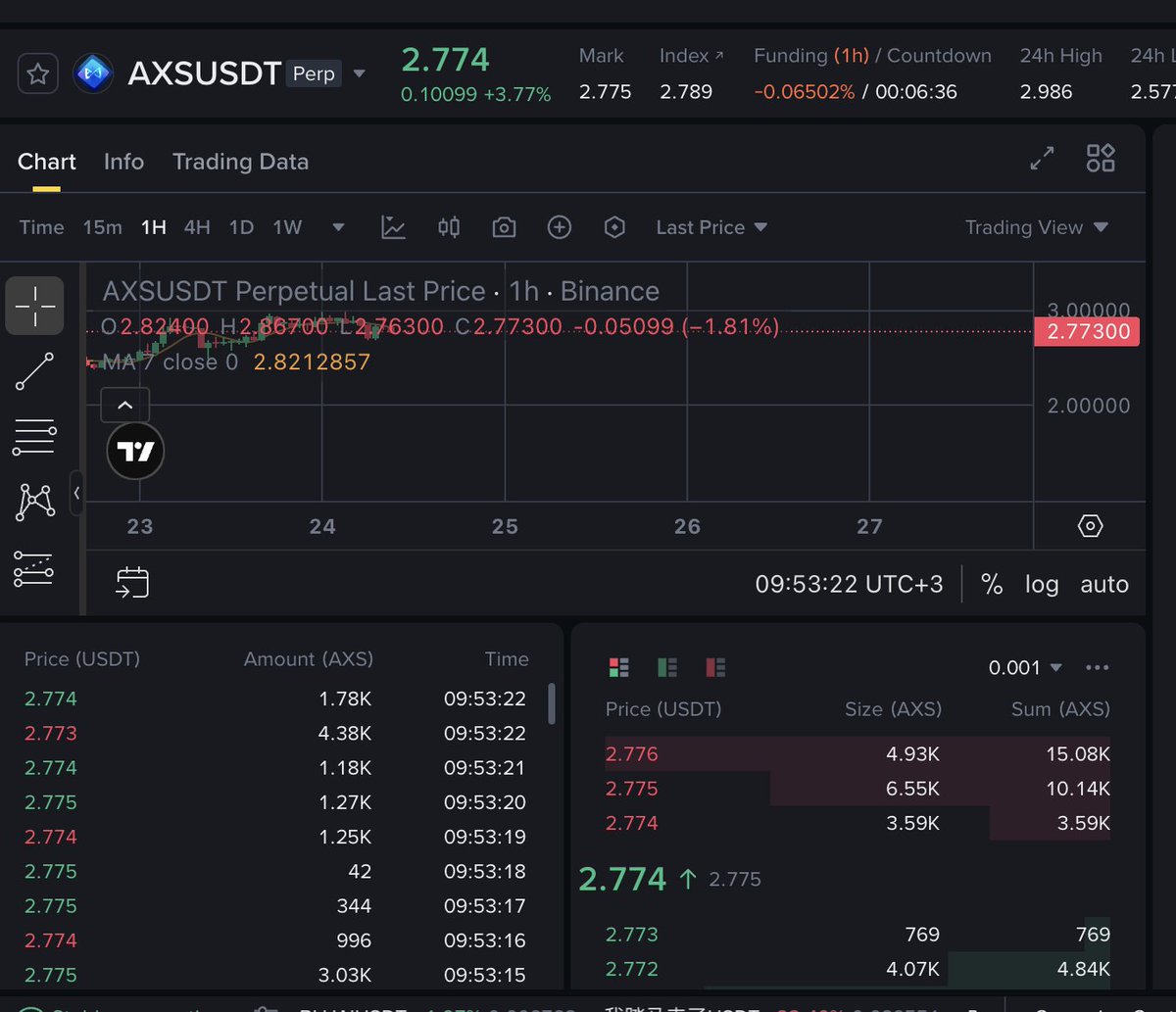This screenshot has width=1176, height=1012.
Task: Open the hexagon chart settings icon in toolbar
Action: (614, 227)
